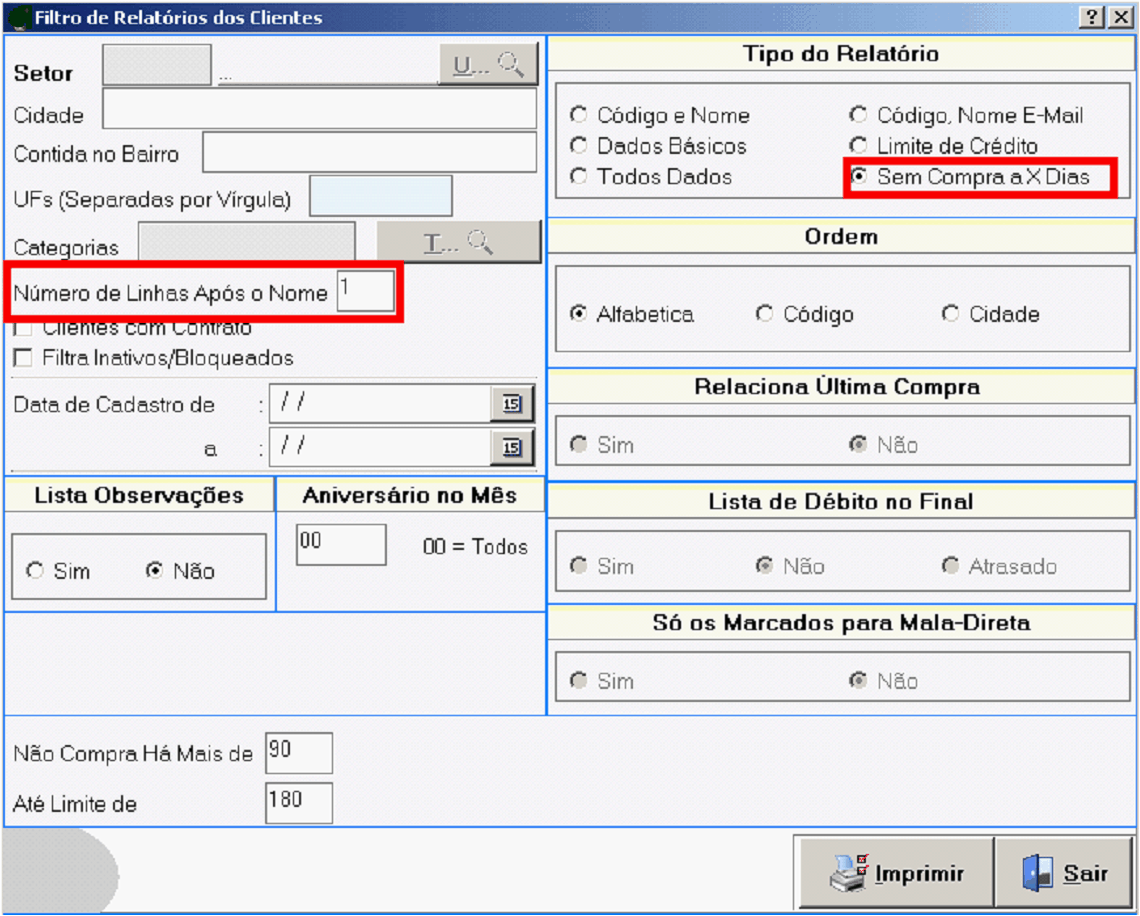Select Limite de Crédito report type
Viewport: 1140px width, 916px height.
point(858,146)
